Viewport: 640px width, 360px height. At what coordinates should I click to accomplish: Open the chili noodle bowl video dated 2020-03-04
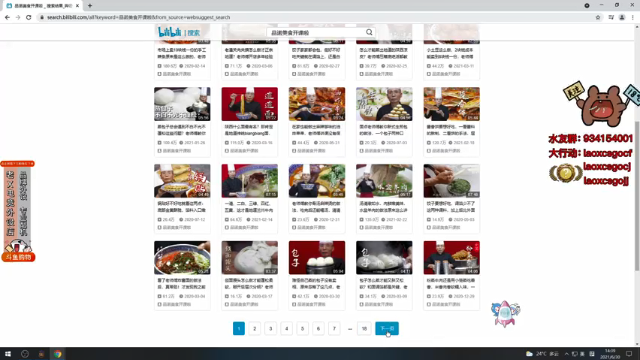(x=182, y=258)
